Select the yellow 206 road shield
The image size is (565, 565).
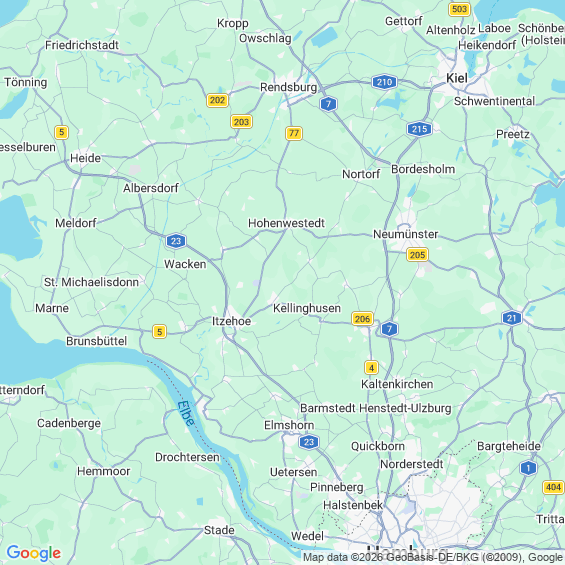[362, 319]
